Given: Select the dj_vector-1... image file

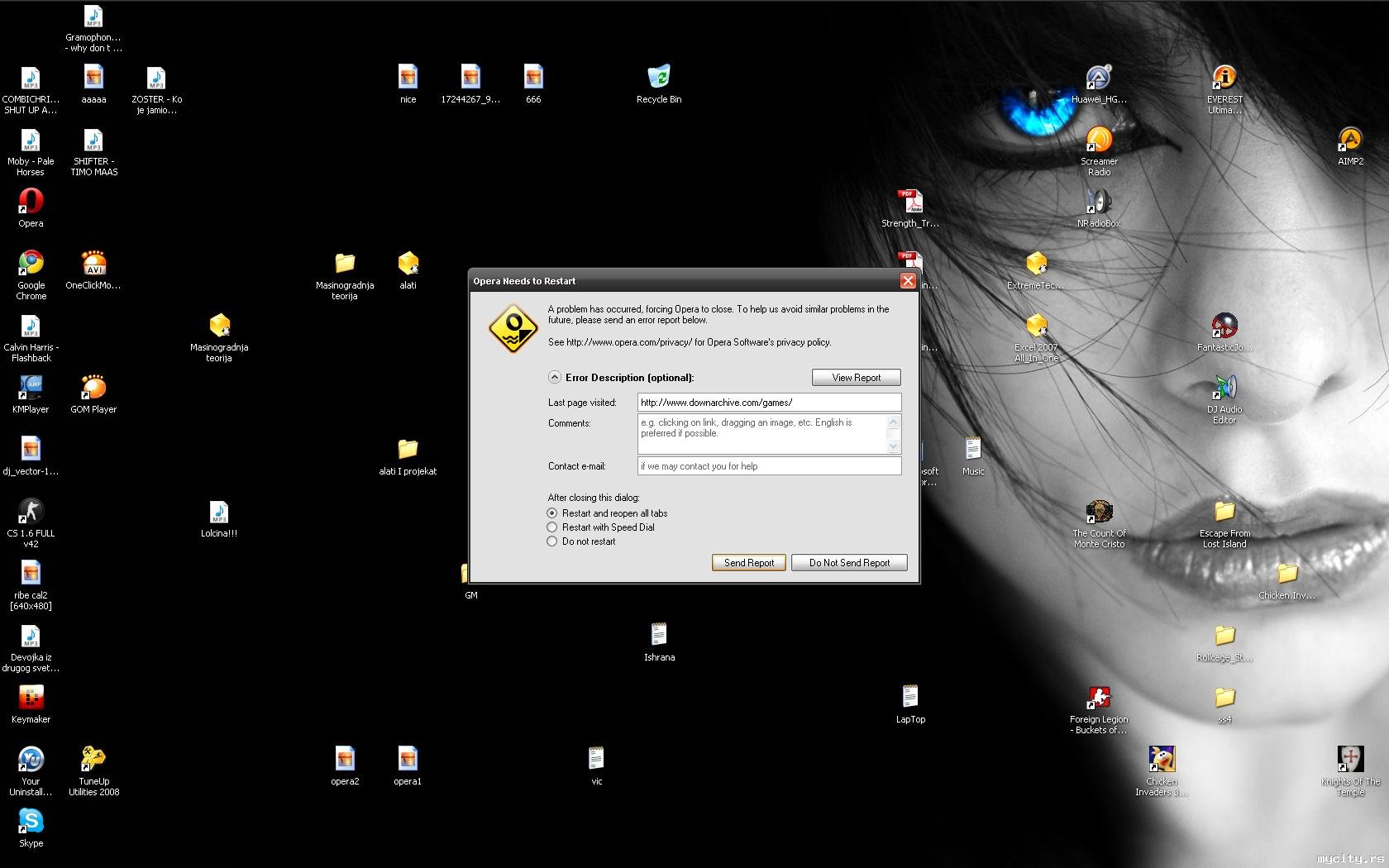Looking at the screenshot, I should coord(31,450).
